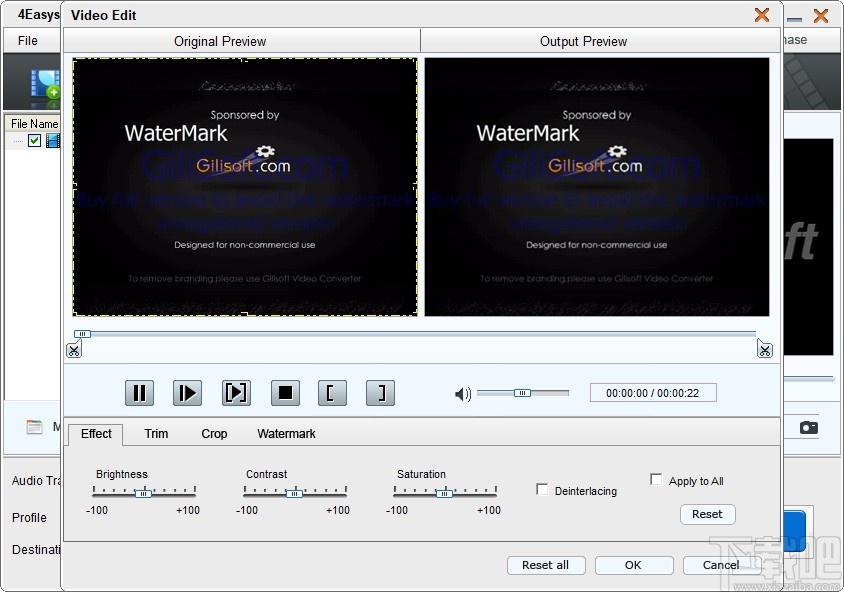Confirm edits with the OK button

coord(633,565)
